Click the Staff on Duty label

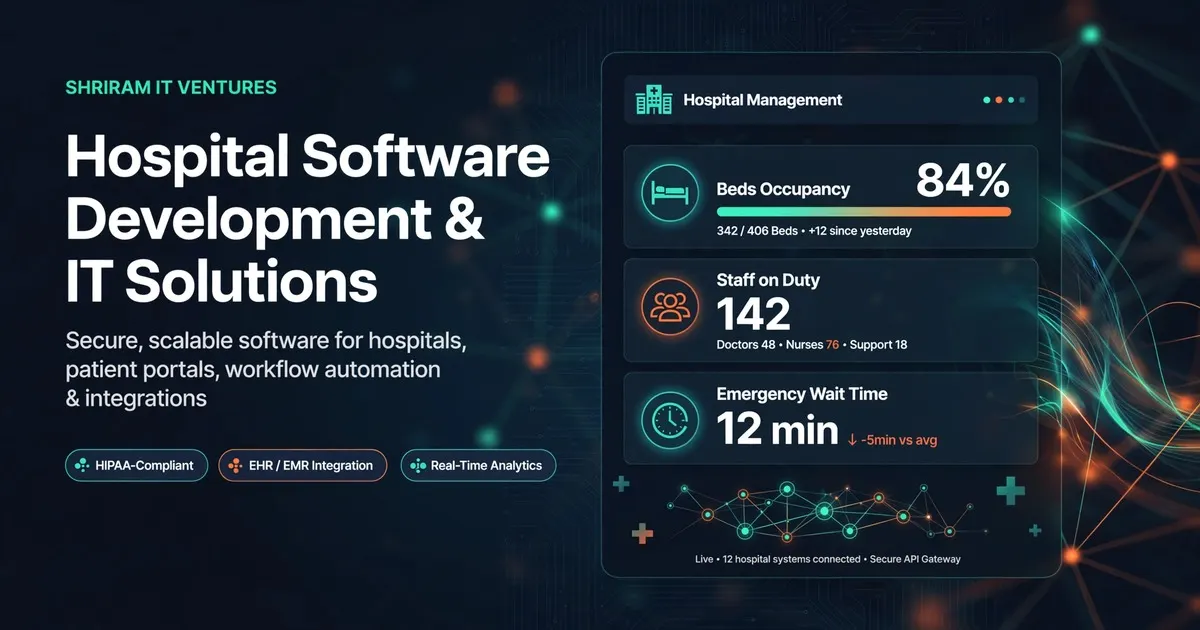pos(768,280)
